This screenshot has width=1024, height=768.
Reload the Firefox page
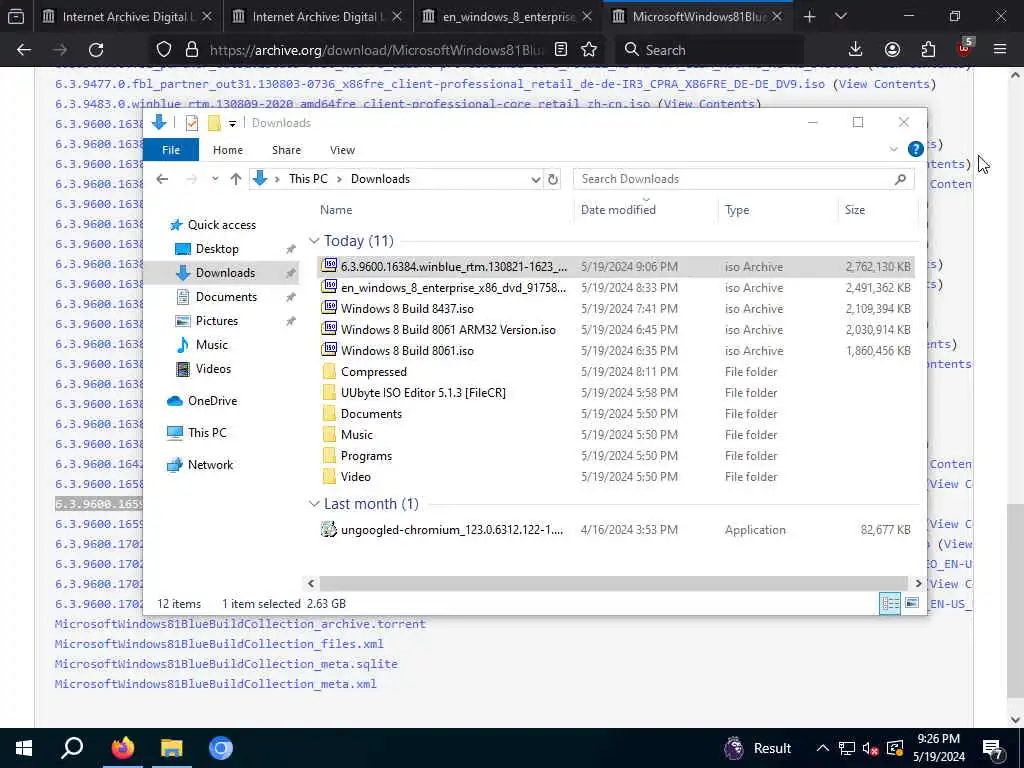(96, 50)
